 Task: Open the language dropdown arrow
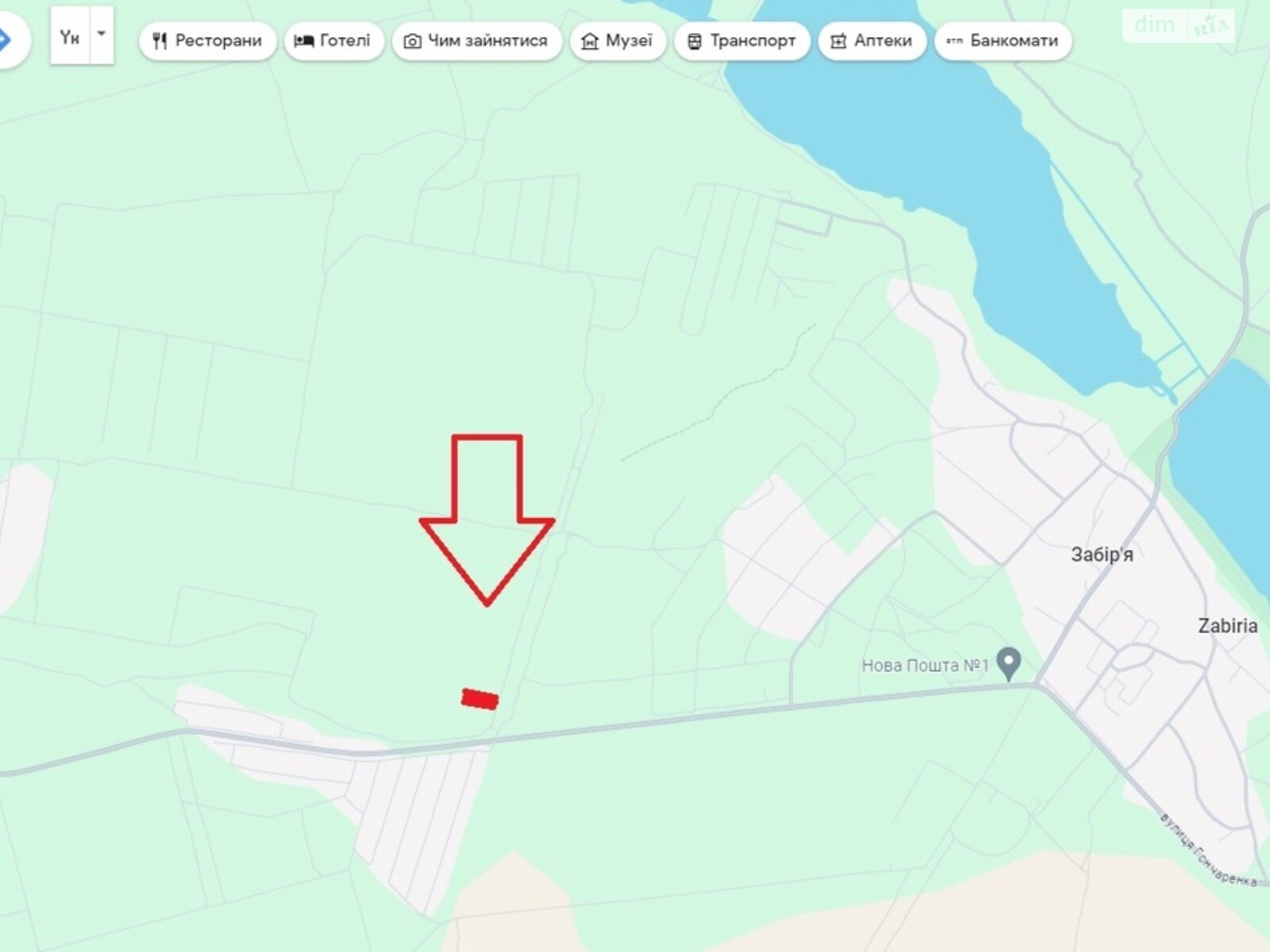tap(102, 34)
